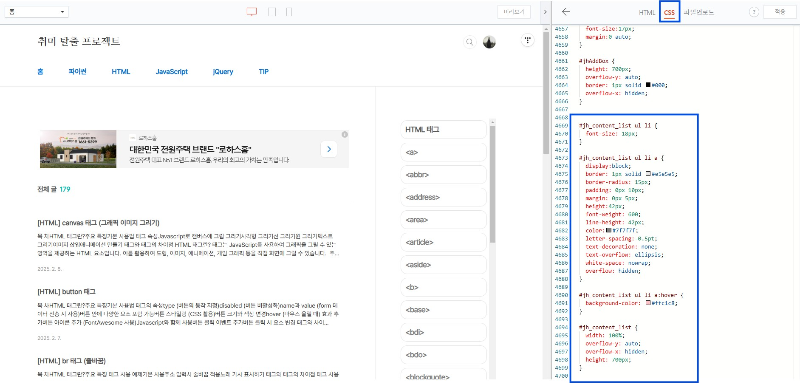Click the #7f7f7f color swatch in color rule
This screenshot has height=383, width=800.
[608, 231]
